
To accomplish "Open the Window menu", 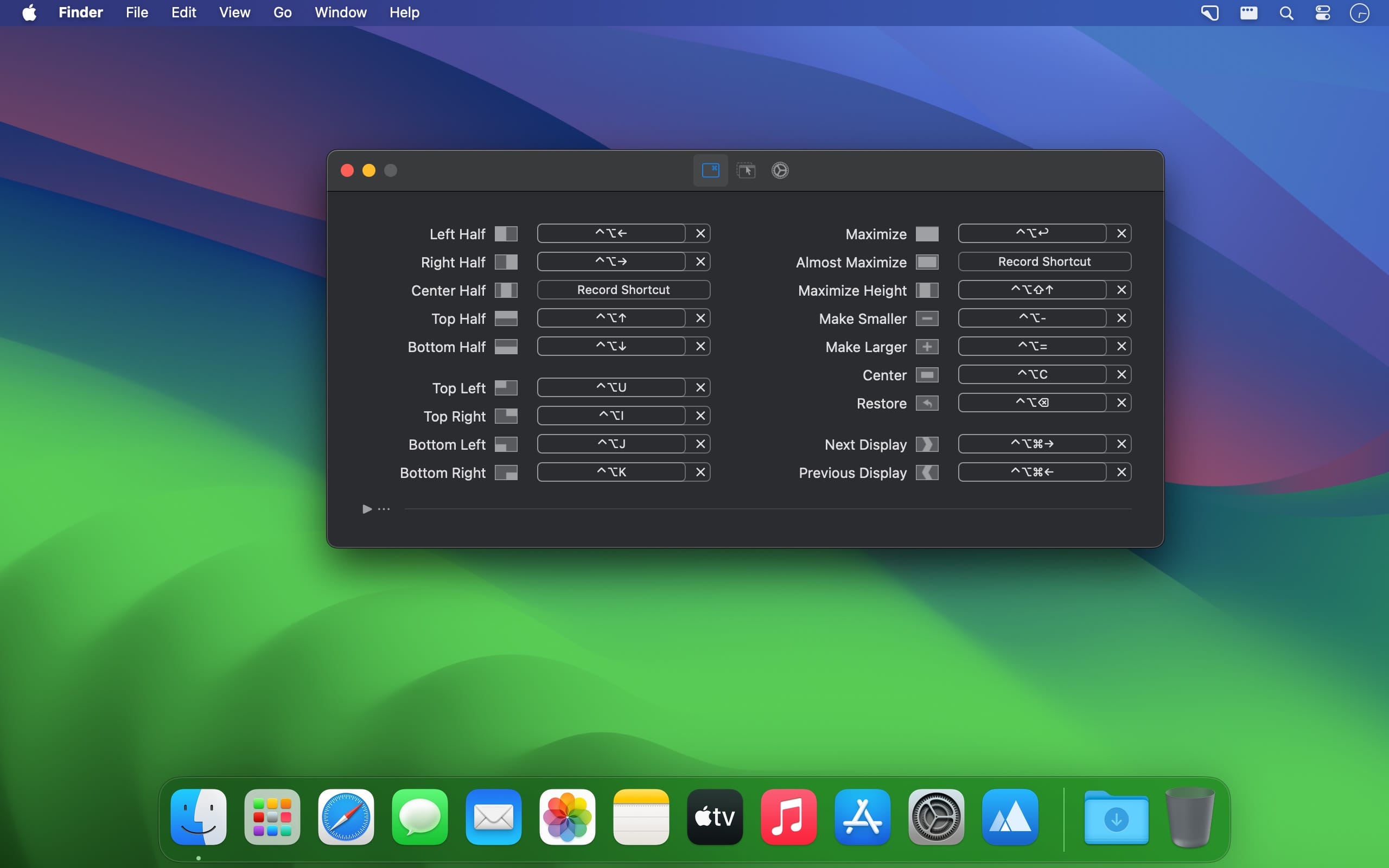I will point(340,12).
